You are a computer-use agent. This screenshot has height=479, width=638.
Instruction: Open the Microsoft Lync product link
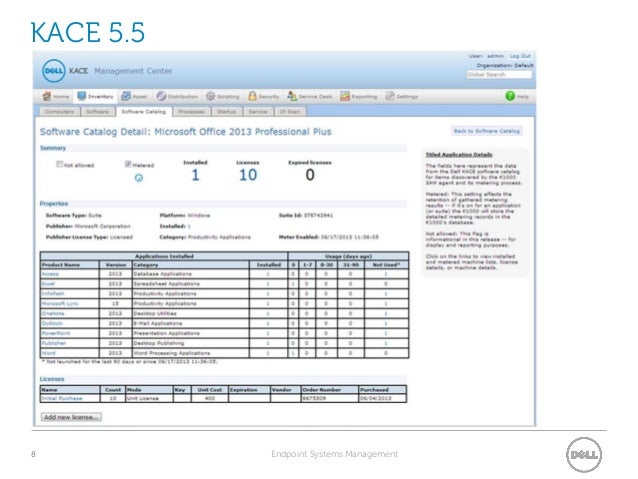point(60,304)
